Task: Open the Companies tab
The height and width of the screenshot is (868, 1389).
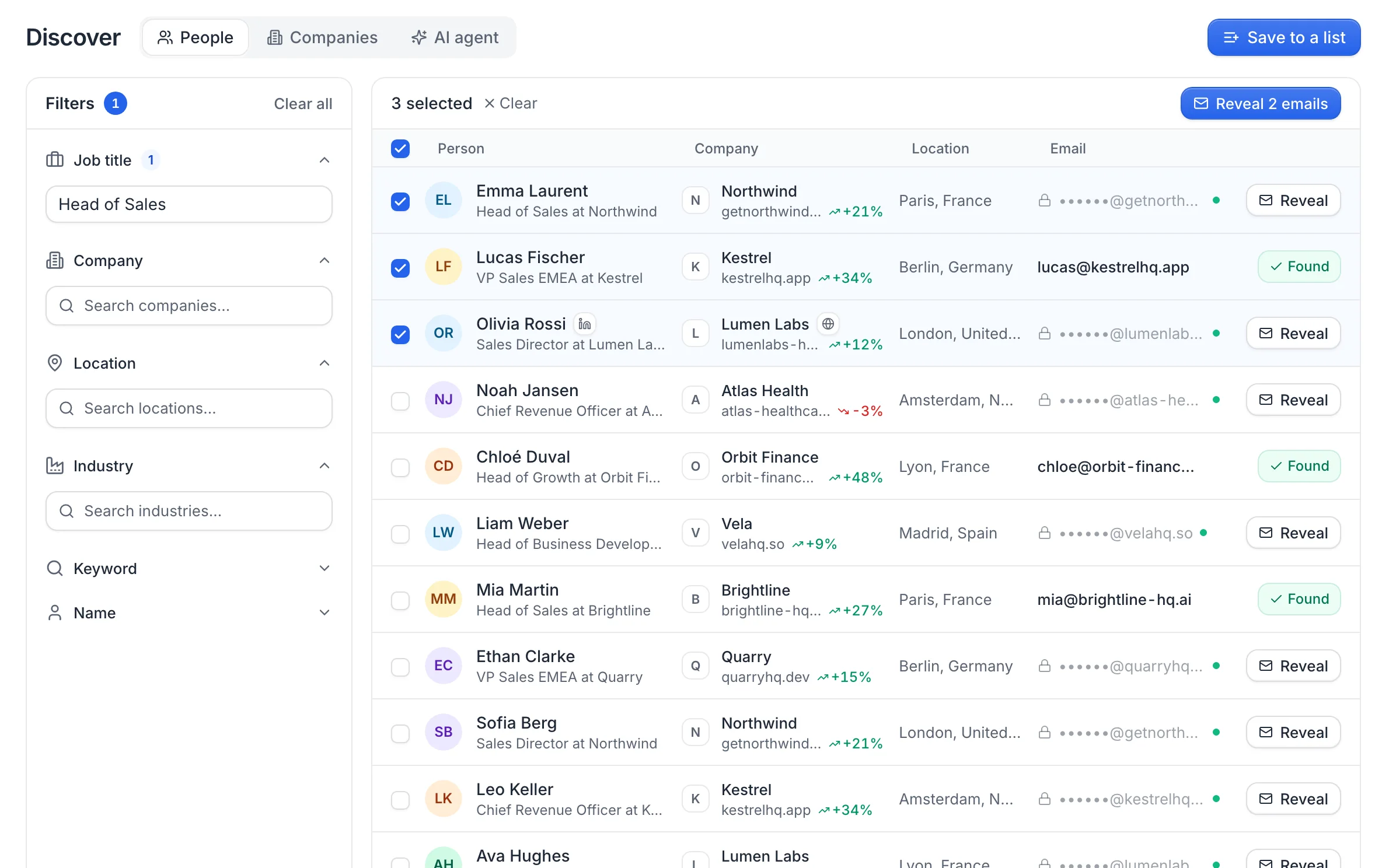Action: pos(322,37)
